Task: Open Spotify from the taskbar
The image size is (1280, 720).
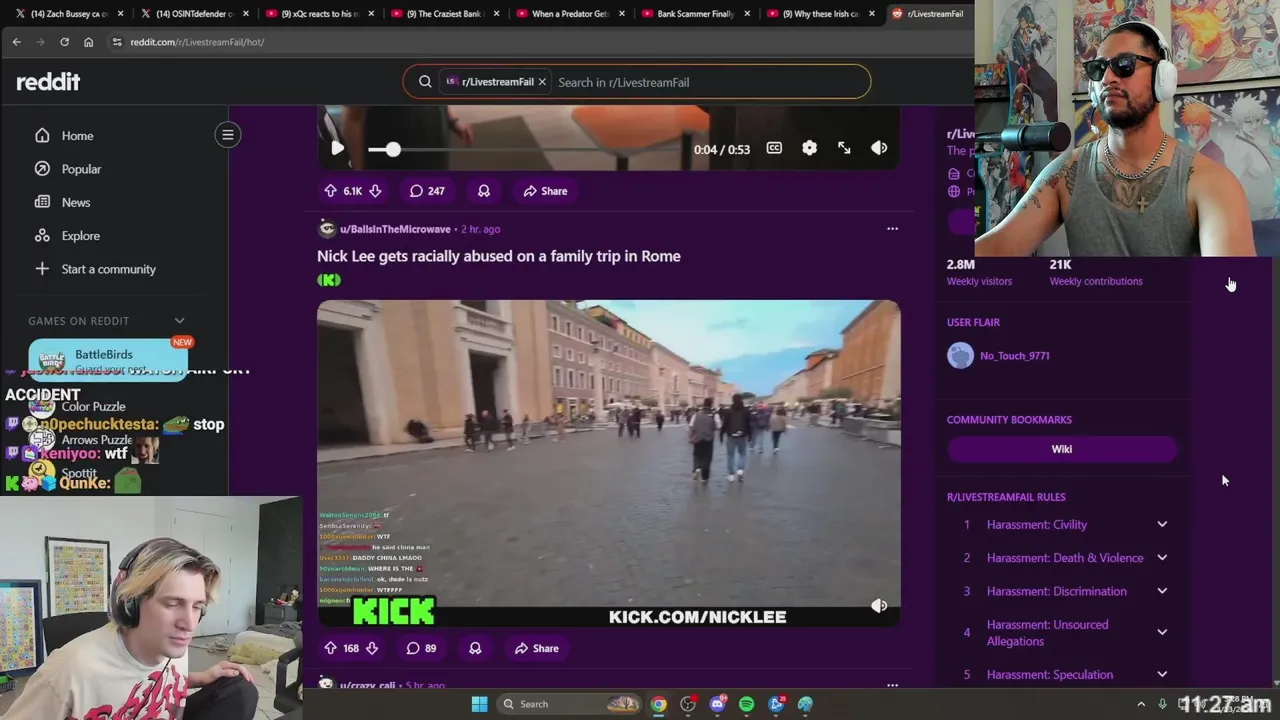Action: click(x=746, y=704)
